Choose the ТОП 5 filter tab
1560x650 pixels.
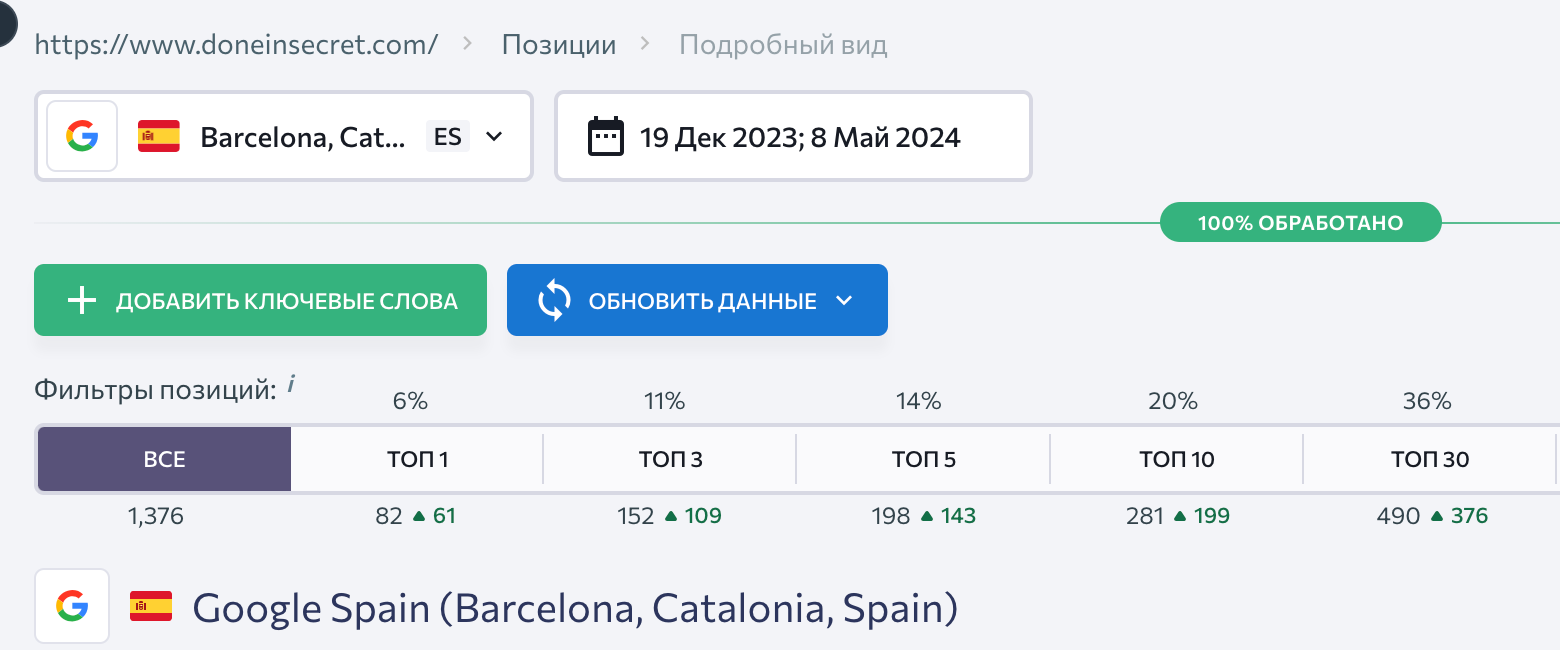(x=923, y=459)
